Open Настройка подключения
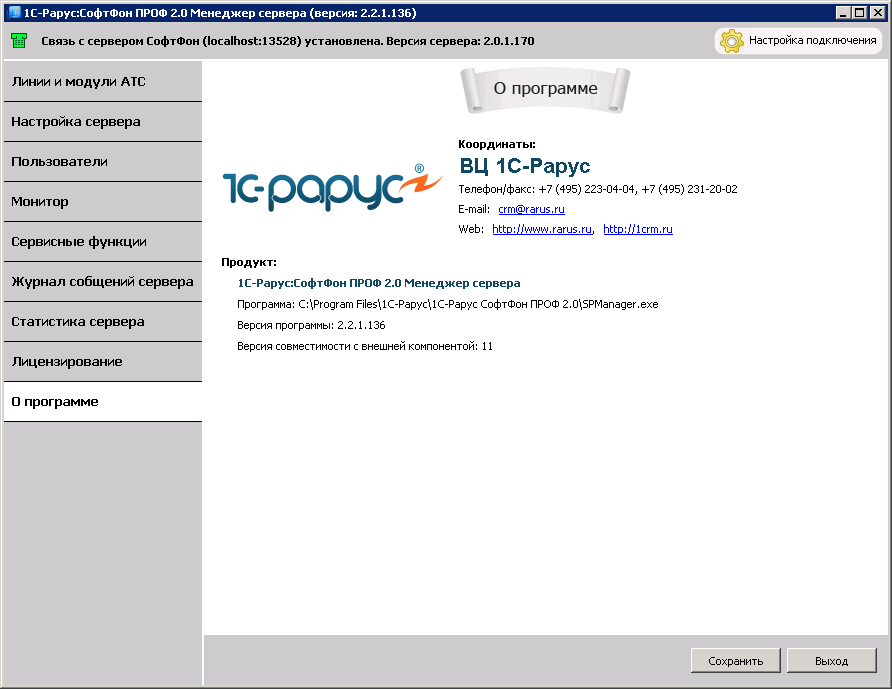Image resolution: width=892 pixels, height=689 pixels. 798,41
